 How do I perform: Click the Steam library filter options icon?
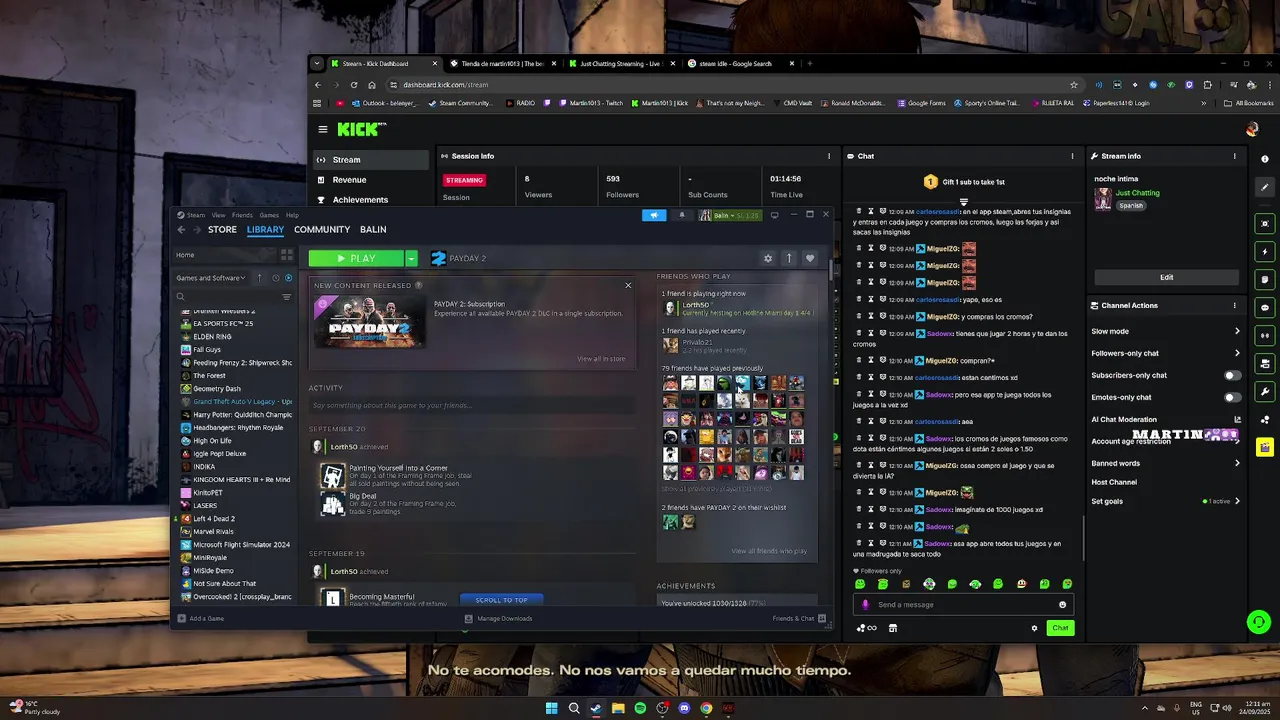coord(286,297)
